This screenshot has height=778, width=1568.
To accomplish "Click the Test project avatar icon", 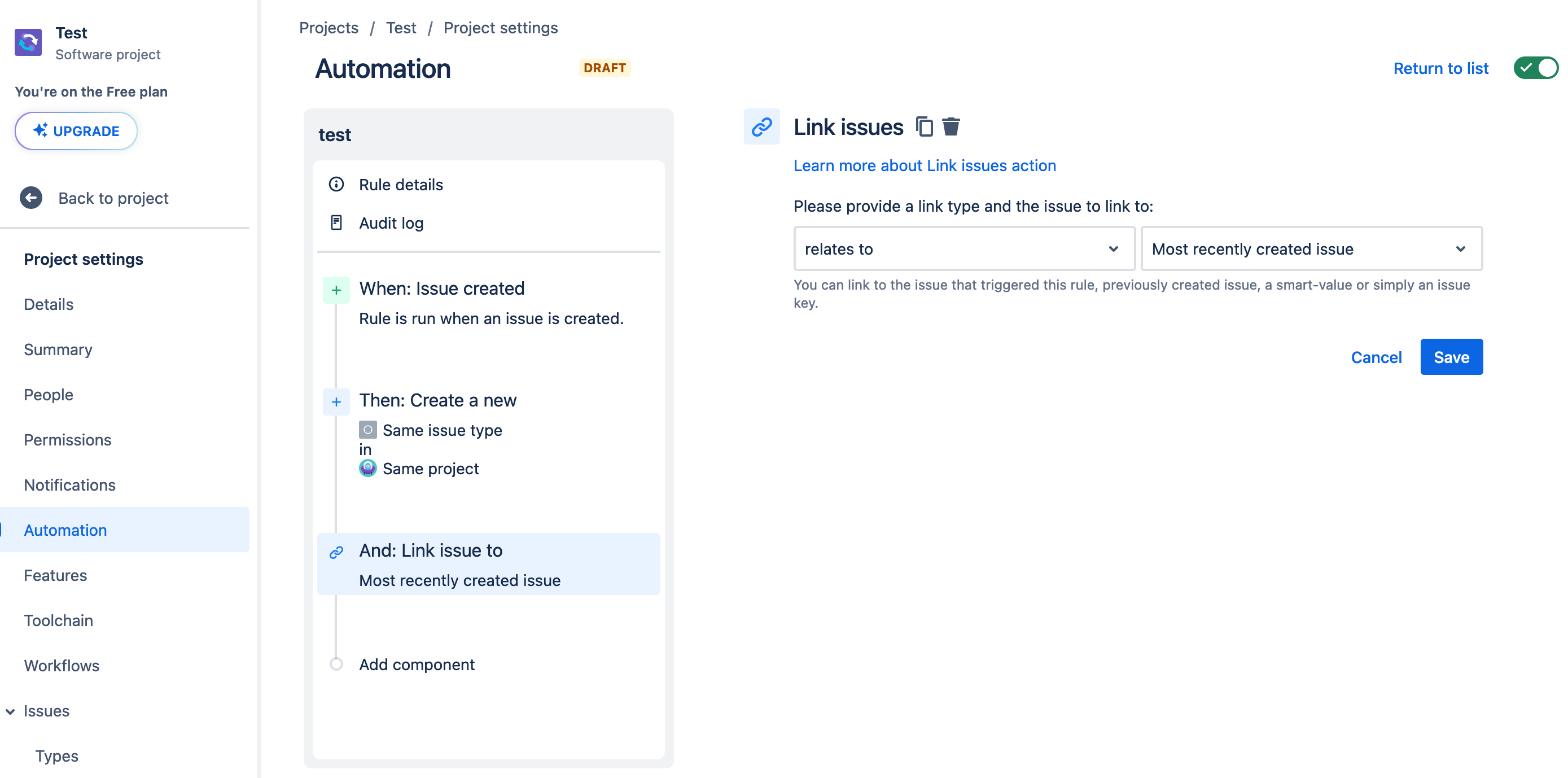I will coord(28,42).
